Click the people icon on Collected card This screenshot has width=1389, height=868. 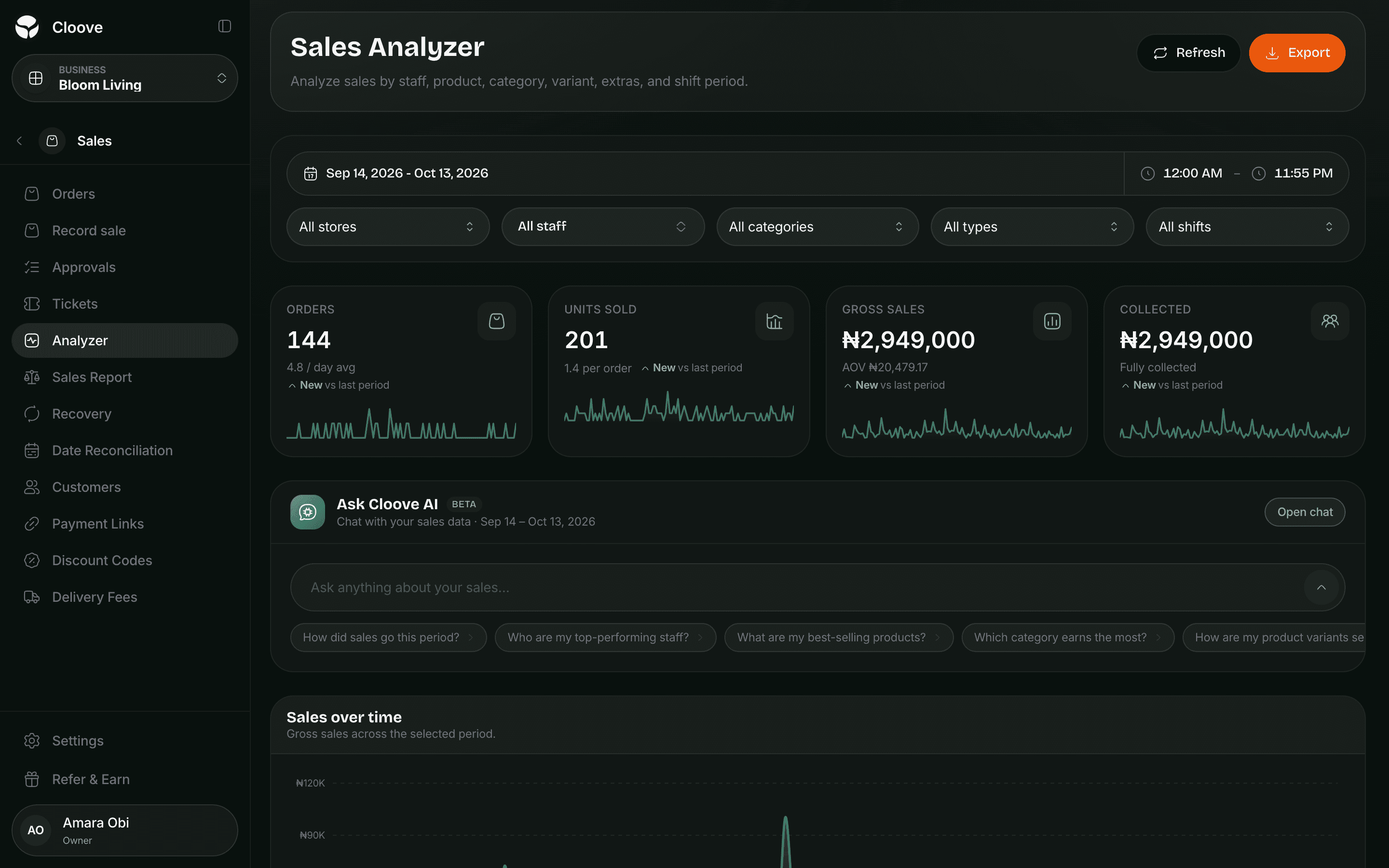pyautogui.click(x=1330, y=322)
